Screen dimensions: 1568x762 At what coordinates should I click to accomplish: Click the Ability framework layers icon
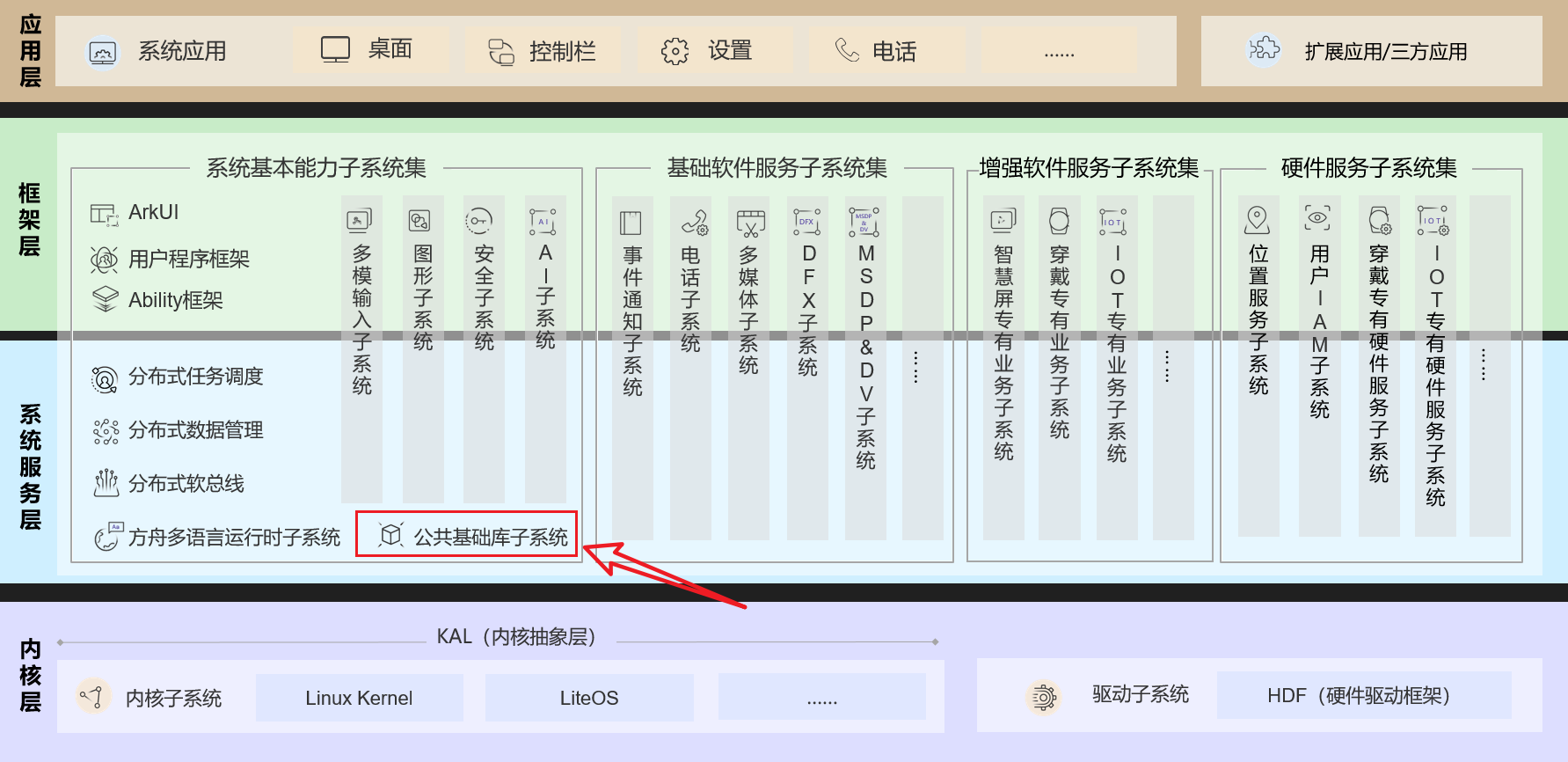tap(105, 299)
